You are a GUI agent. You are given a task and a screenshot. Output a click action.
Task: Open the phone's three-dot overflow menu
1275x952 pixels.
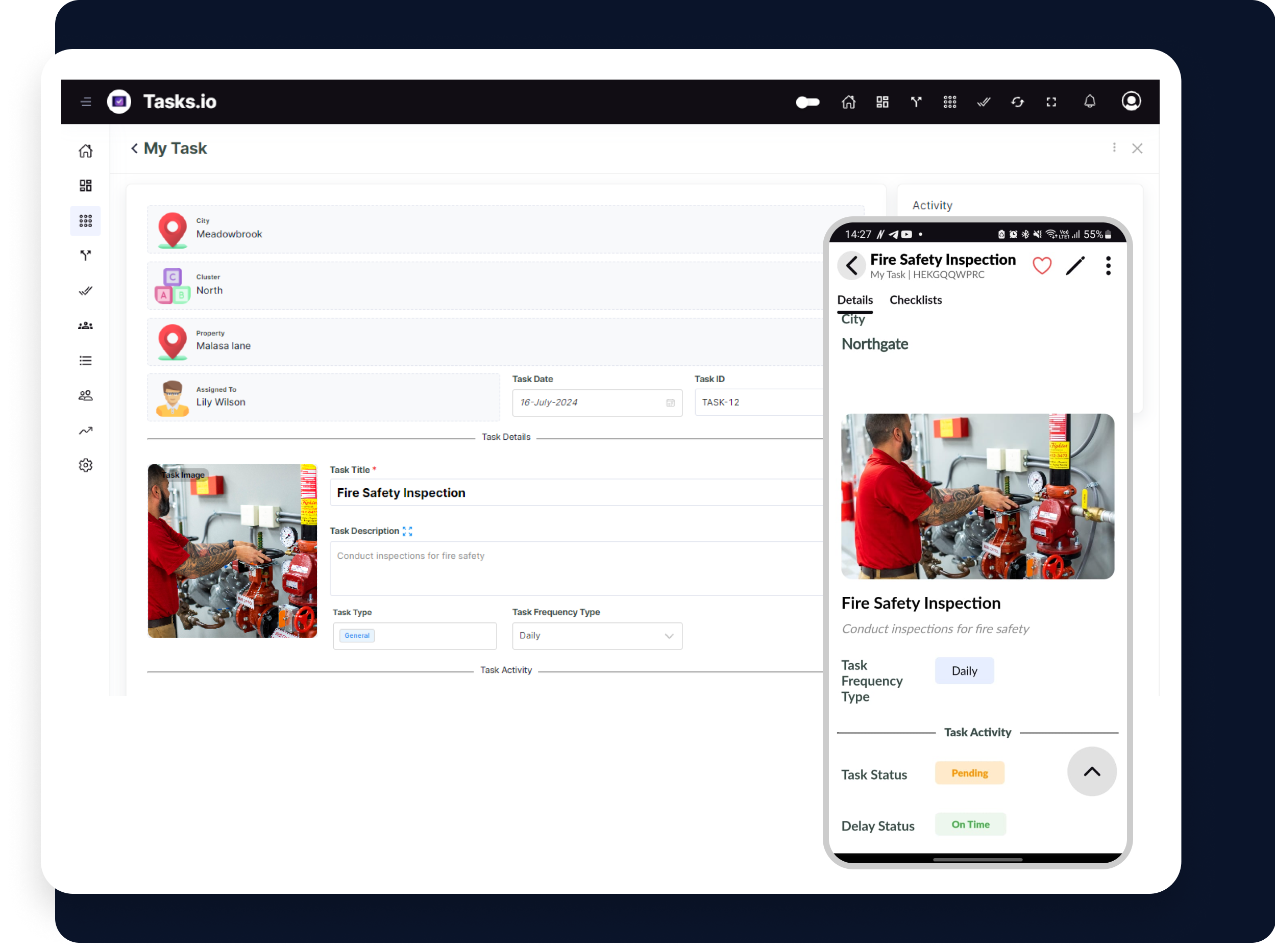pos(1108,266)
